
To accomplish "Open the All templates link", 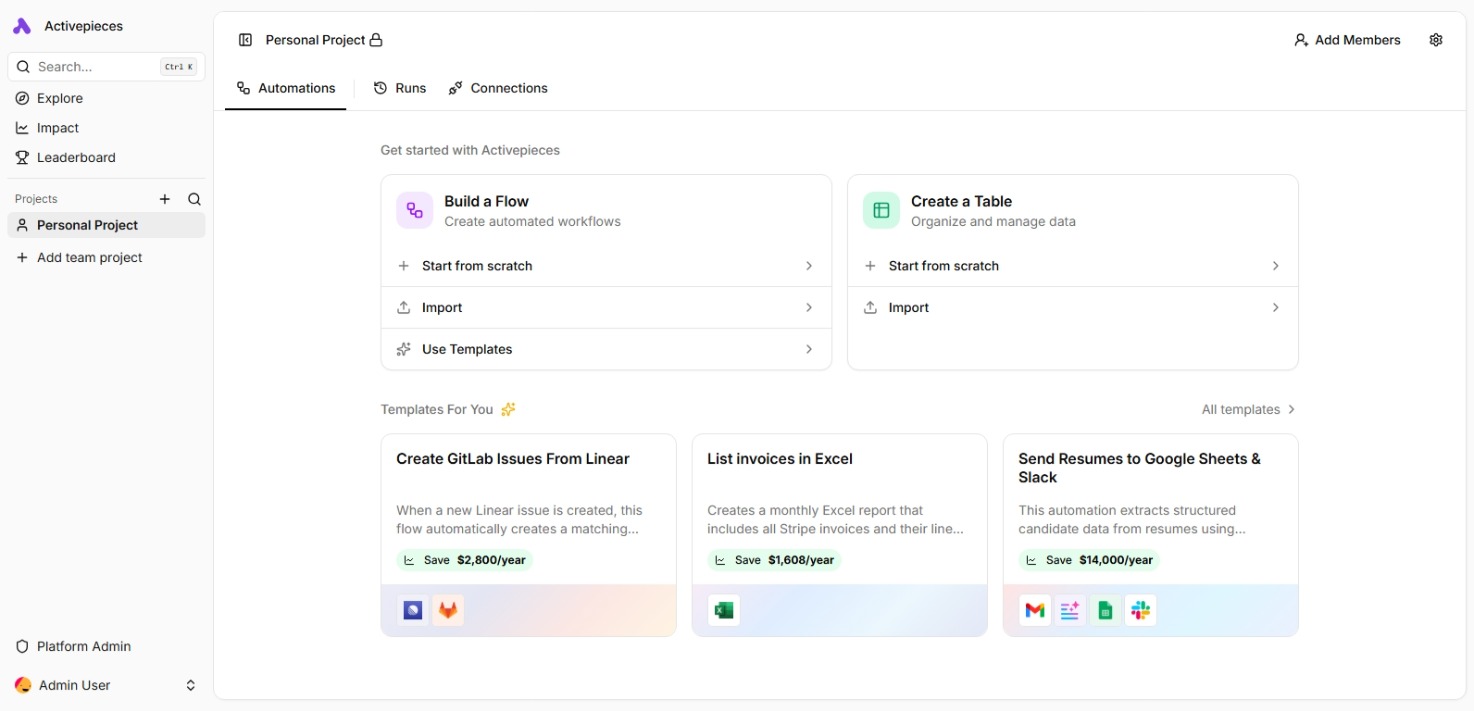I will coord(1248,409).
